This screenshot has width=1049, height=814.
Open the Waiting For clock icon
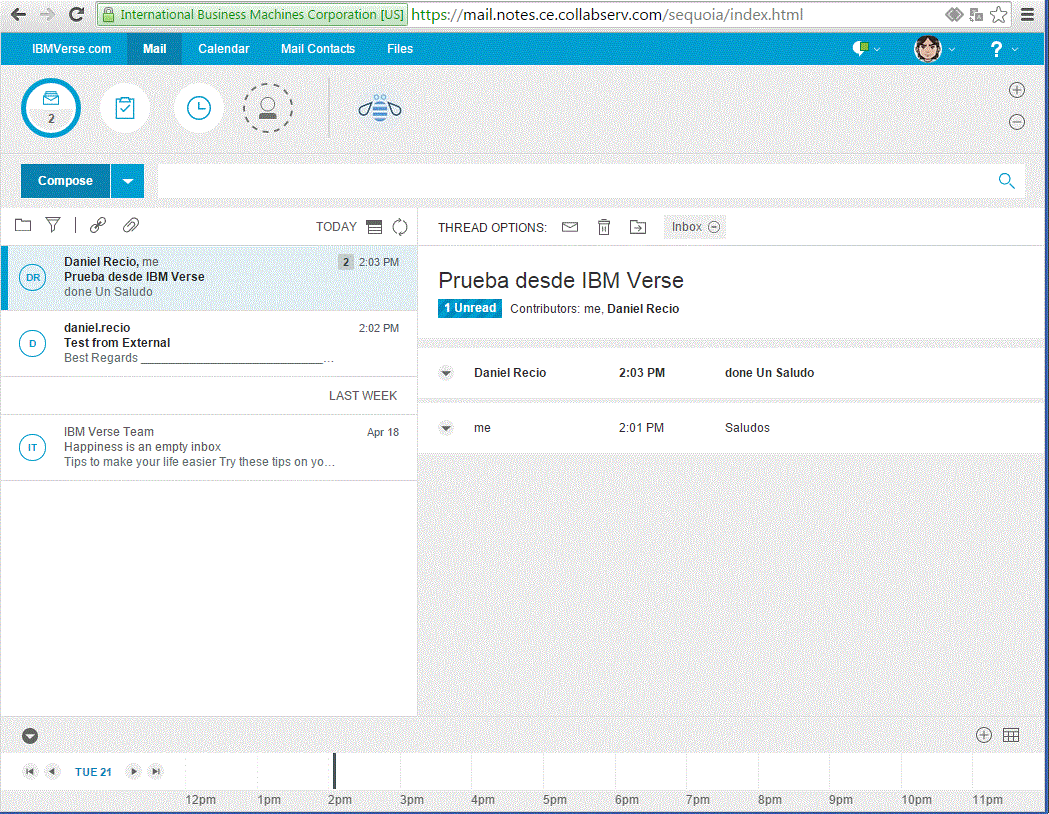(199, 108)
